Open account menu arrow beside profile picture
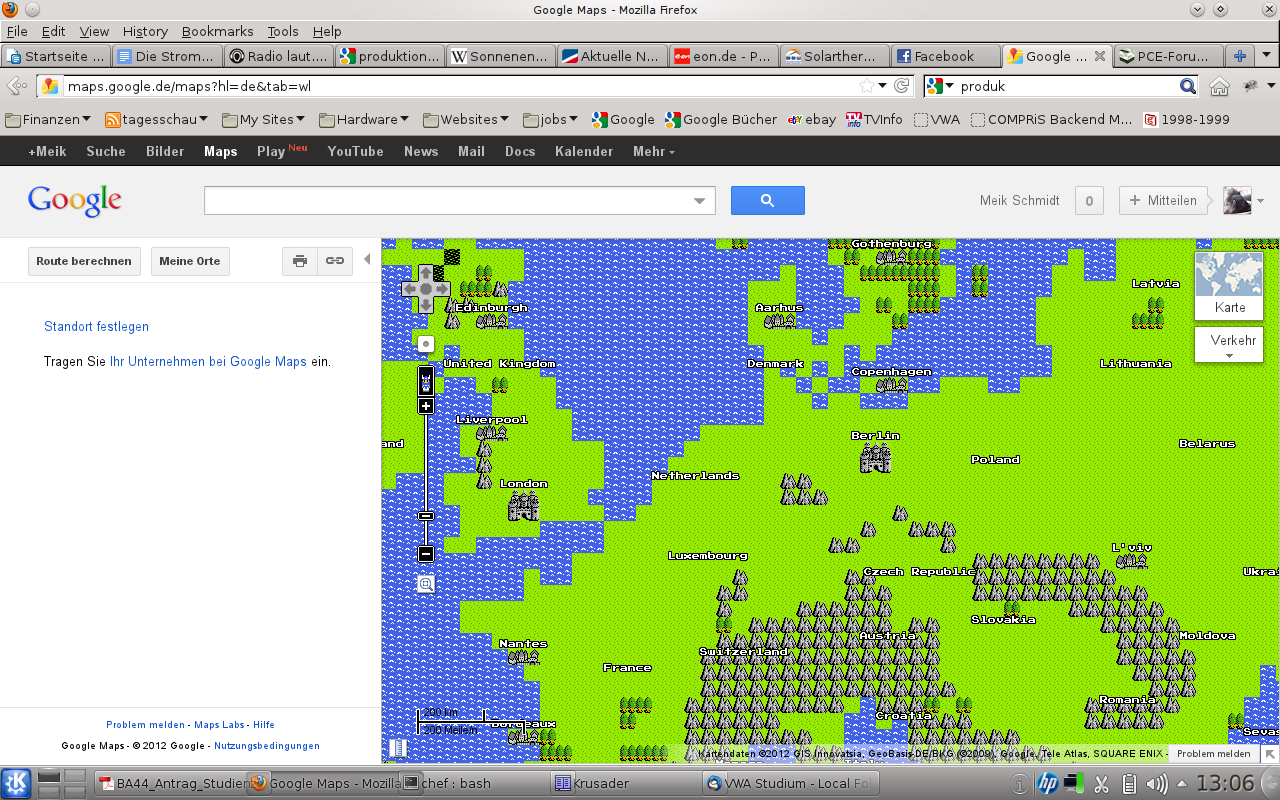Viewport: 1280px width, 800px height. (1260, 201)
